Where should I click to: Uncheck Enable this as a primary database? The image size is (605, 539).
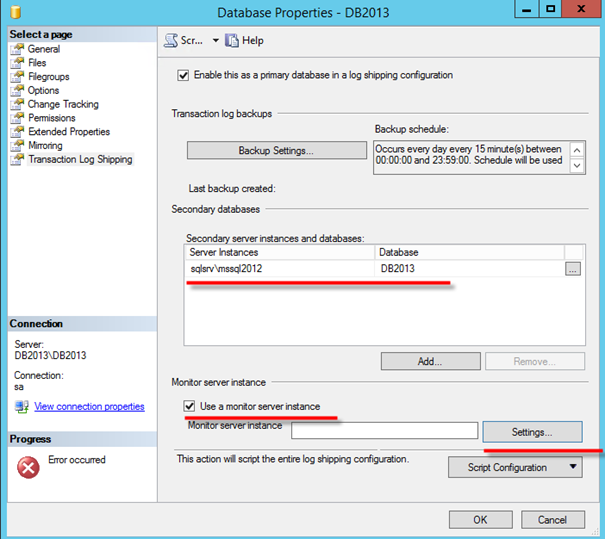[183, 75]
